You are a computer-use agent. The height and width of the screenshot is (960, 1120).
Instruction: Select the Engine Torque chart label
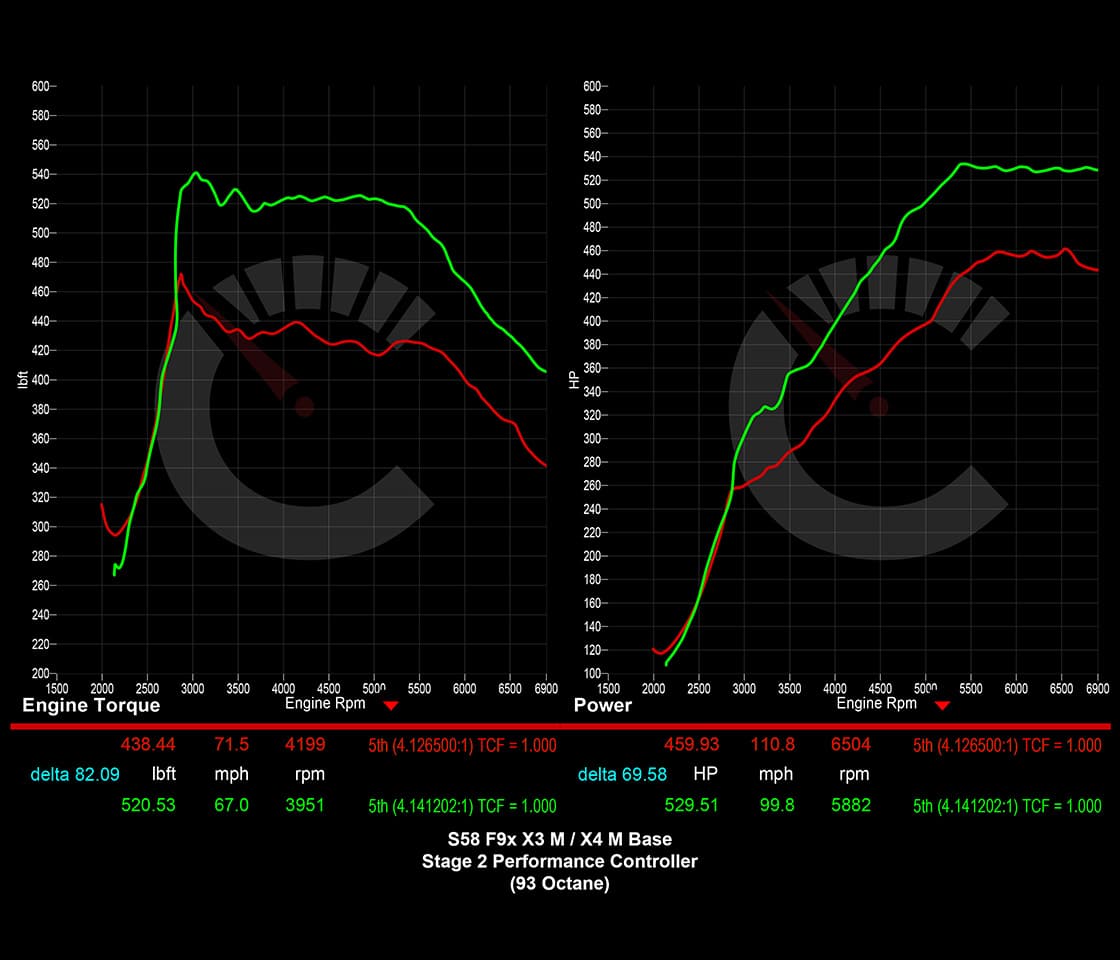[x=90, y=705]
